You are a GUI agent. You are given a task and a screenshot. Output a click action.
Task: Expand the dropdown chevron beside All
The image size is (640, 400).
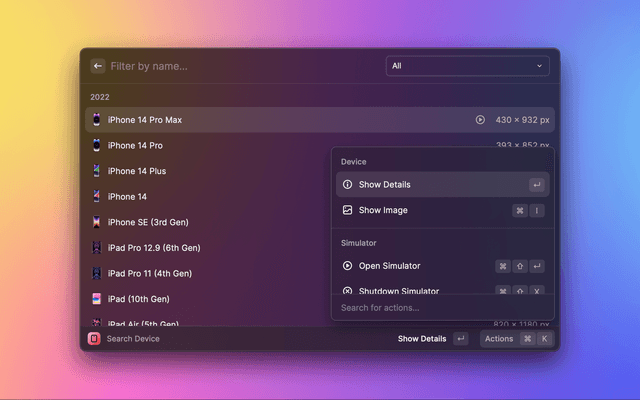[x=540, y=66]
